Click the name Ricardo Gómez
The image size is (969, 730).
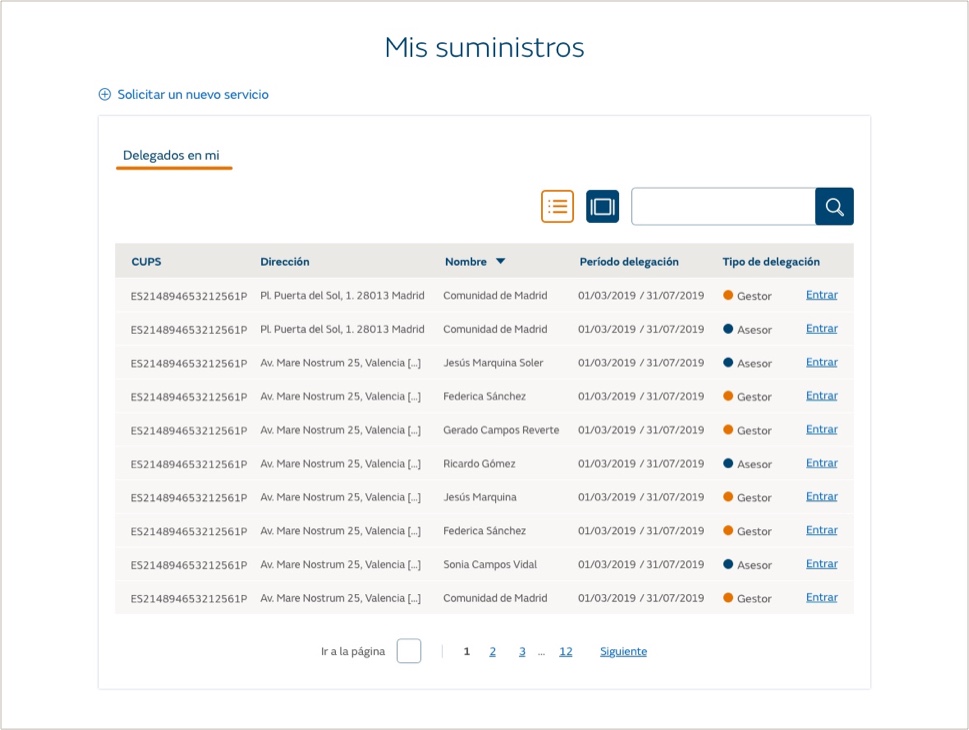coord(479,464)
